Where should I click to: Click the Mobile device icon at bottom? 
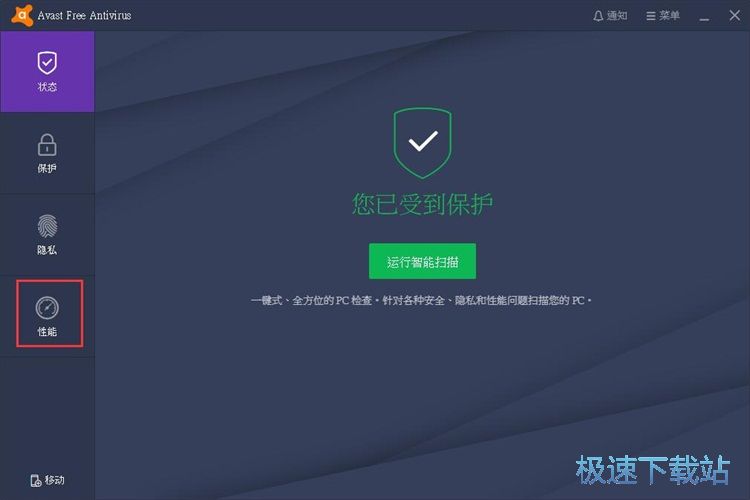(x=36, y=480)
